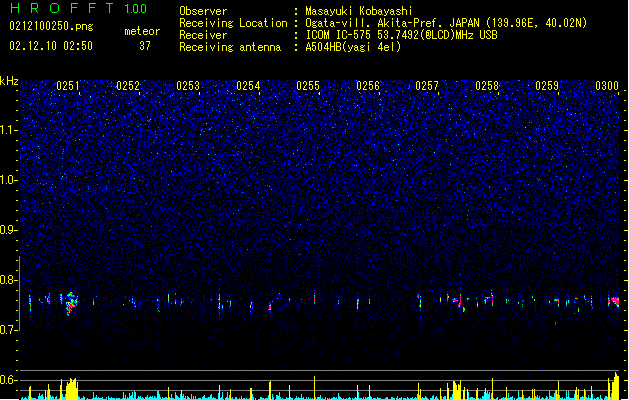Click the "Receiving antenna" field label
The image size is (629, 400).
pos(230,47)
